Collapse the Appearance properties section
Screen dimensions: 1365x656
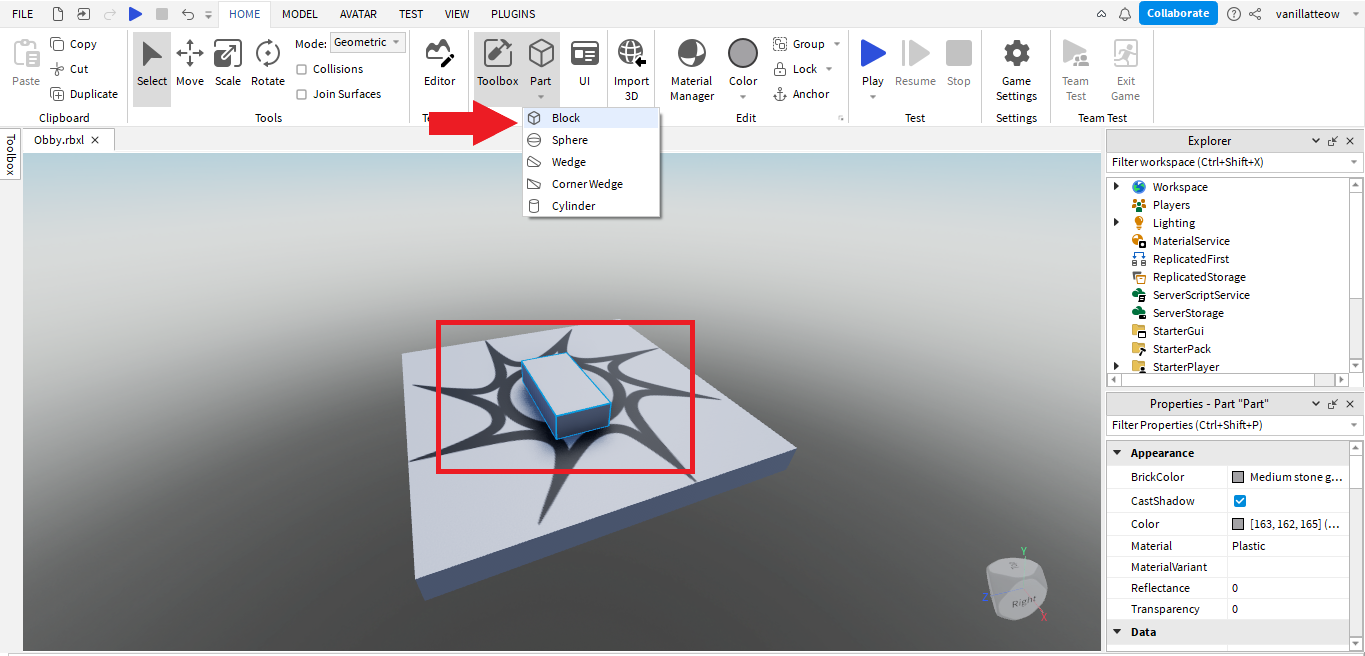click(1117, 453)
